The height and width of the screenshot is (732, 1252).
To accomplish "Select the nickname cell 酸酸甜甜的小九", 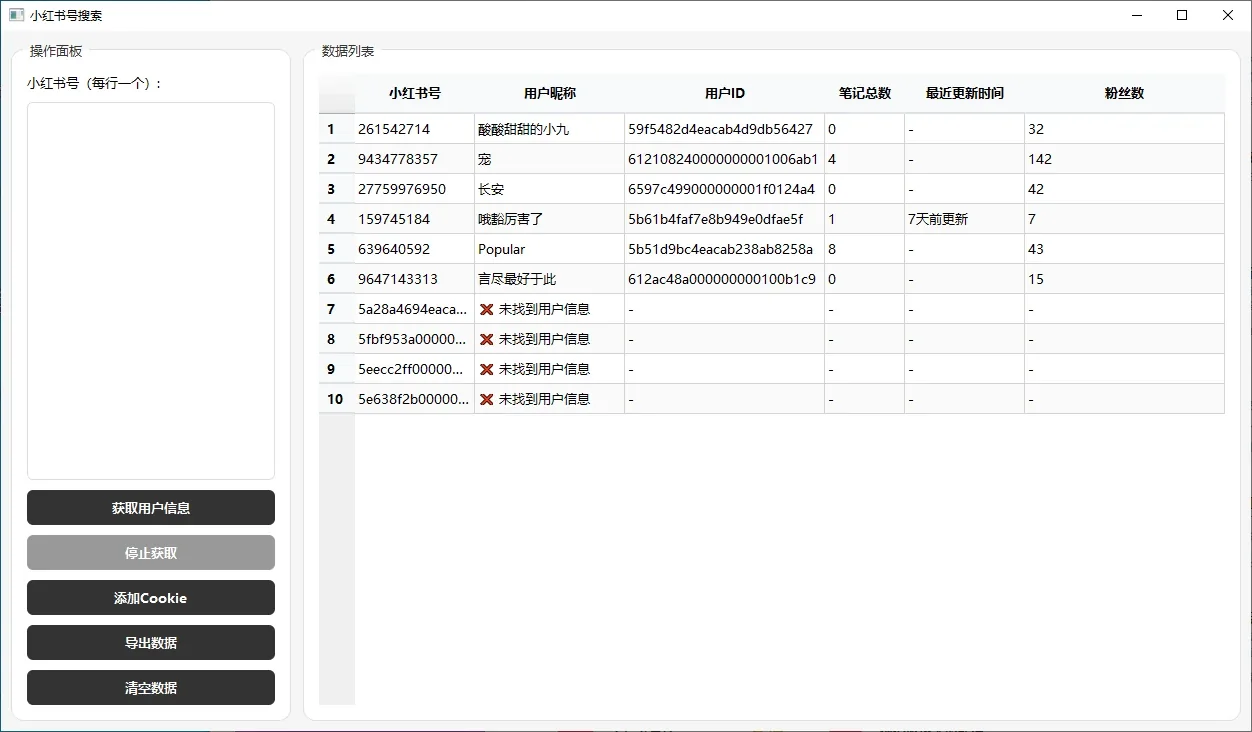I will 550,129.
